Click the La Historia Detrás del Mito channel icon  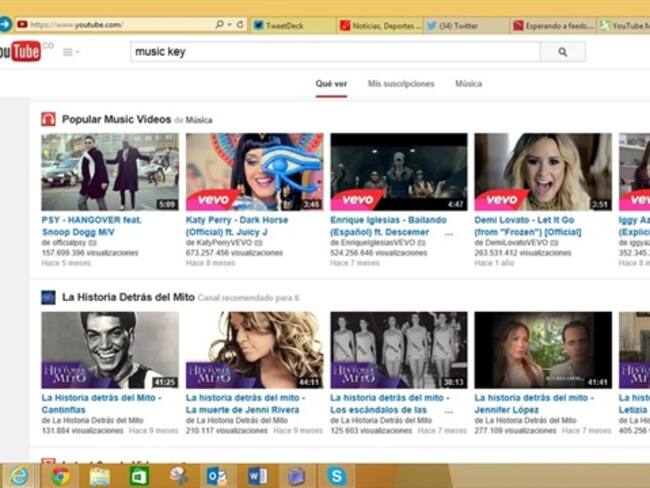(x=48, y=297)
